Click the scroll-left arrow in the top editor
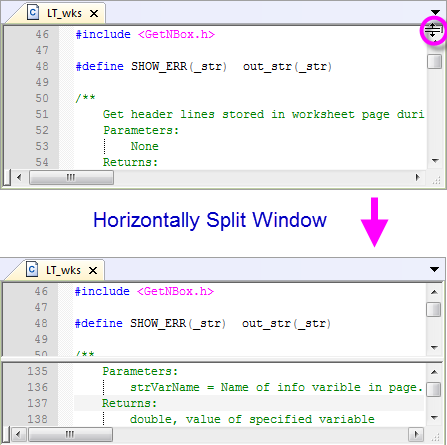The image size is (447, 445). coord(19,177)
